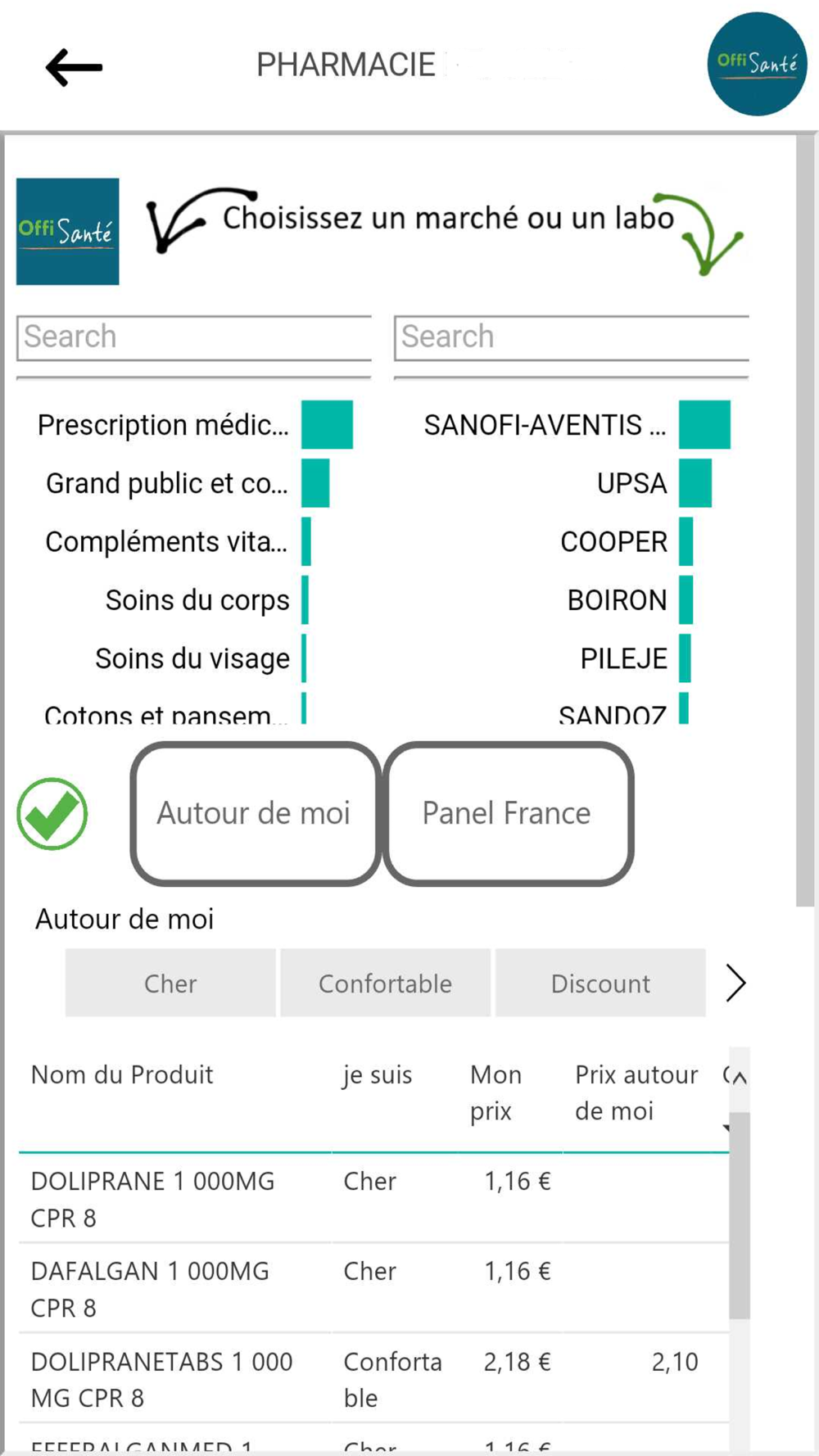Select the Autour de moi button

tap(254, 813)
